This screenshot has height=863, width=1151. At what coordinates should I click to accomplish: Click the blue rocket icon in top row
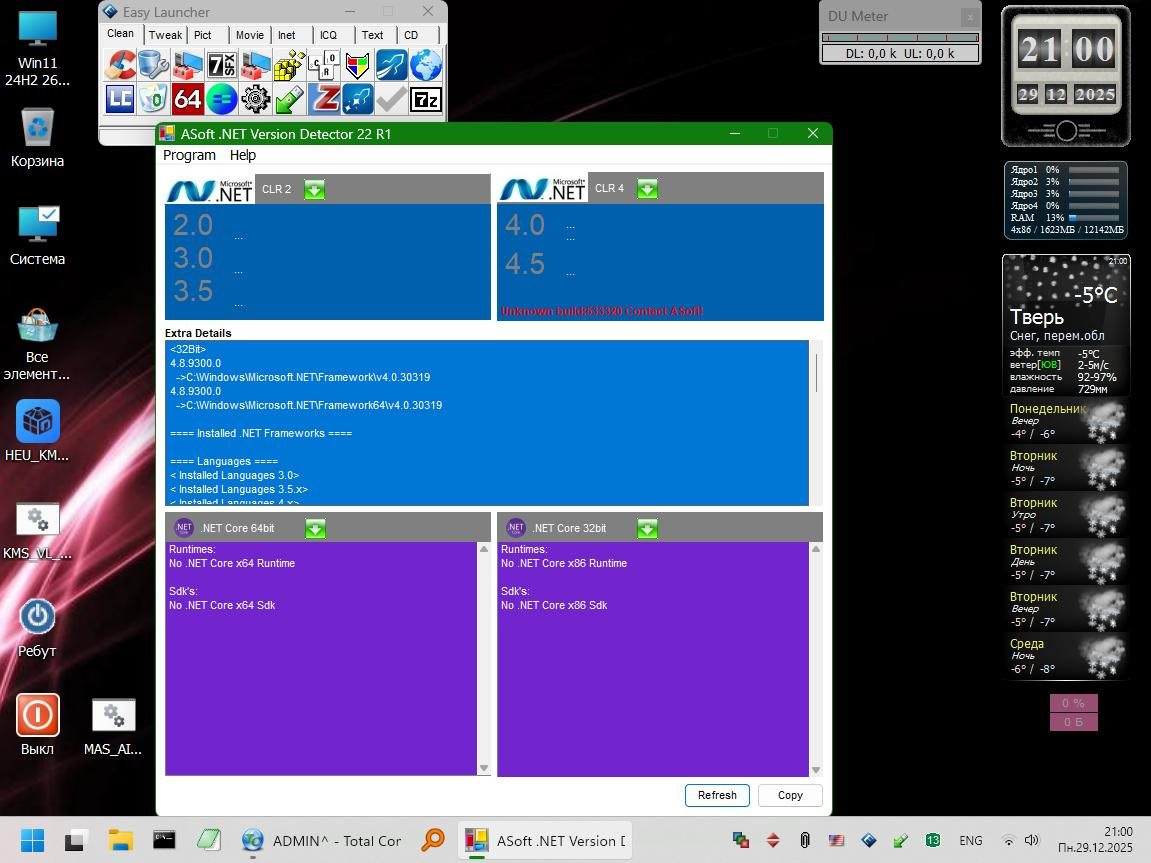392,65
